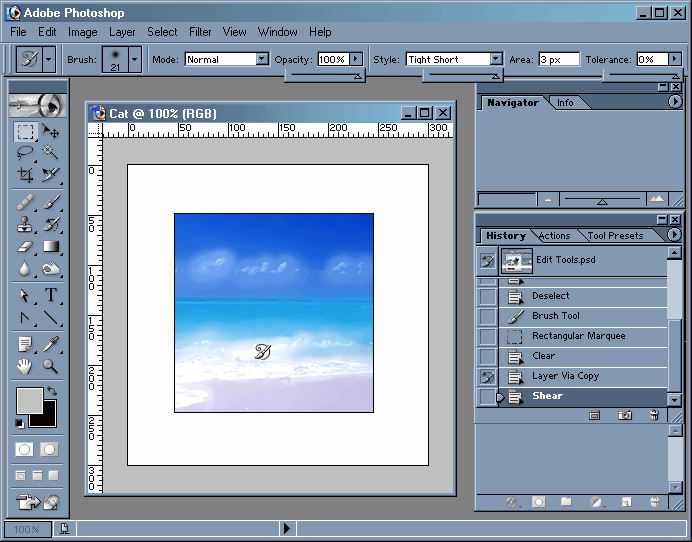
Task: Set history brush source to Deselect state
Action: (488, 296)
